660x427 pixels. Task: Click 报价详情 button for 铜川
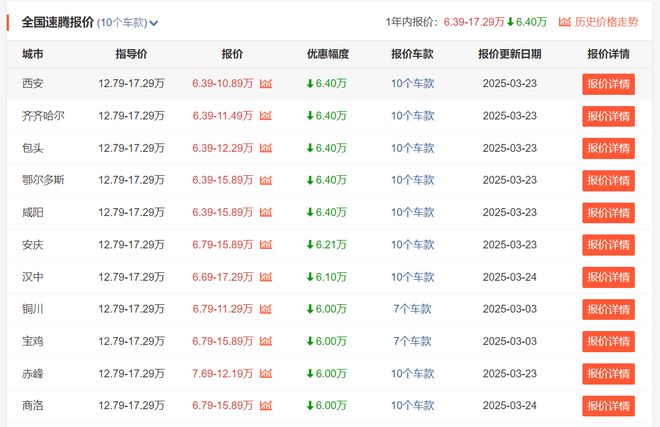(608, 310)
